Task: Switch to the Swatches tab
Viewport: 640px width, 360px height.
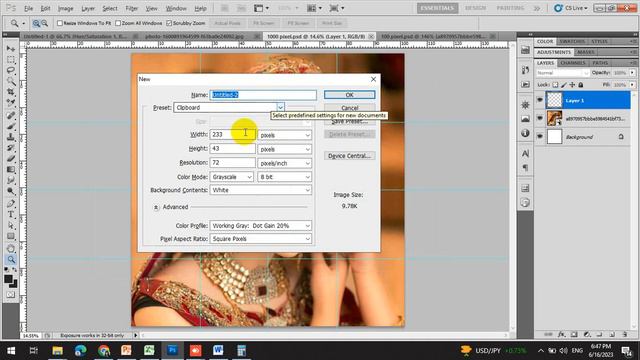Action: [x=572, y=41]
